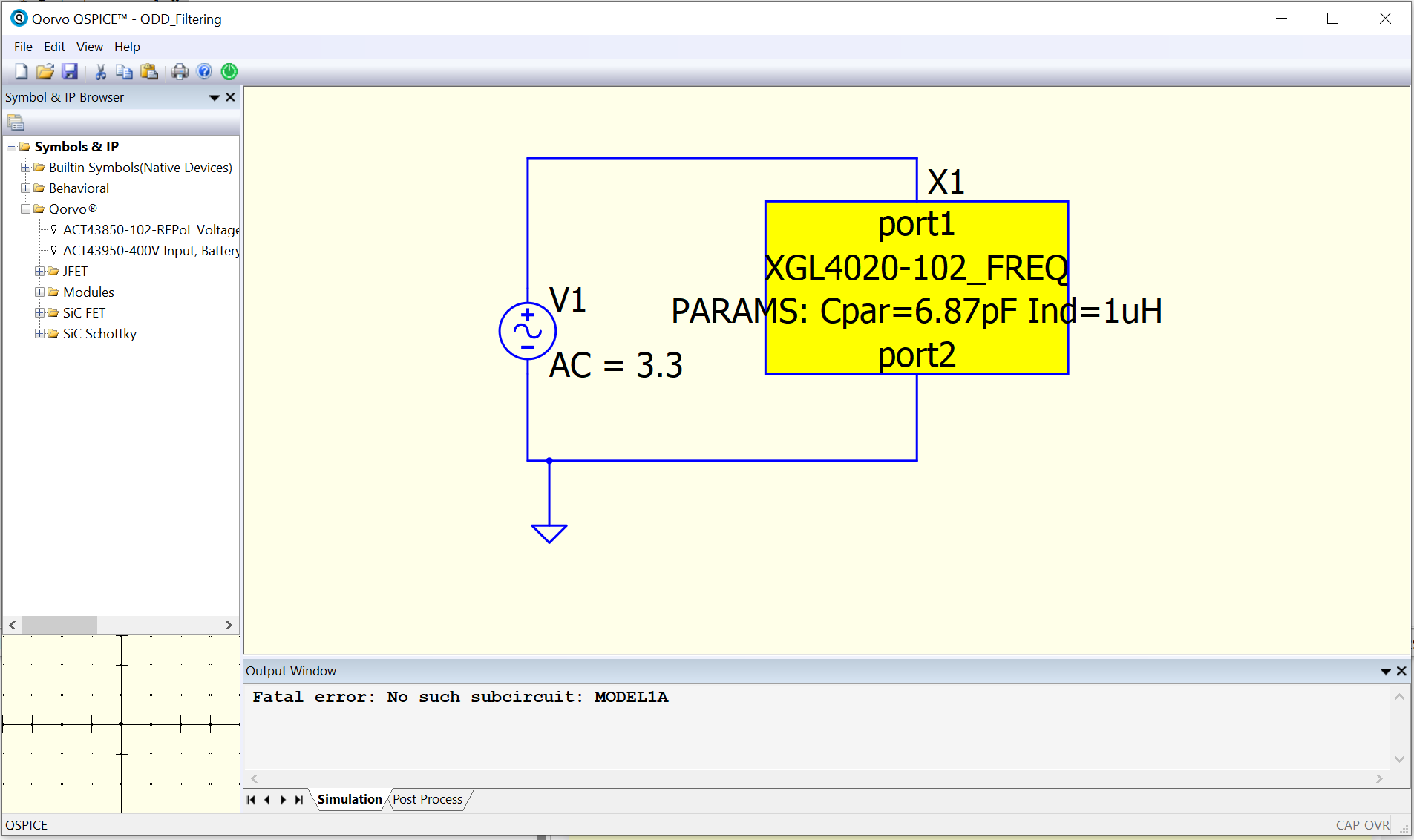Image resolution: width=1414 pixels, height=840 pixels.
Task: Click the Output Window scroll up arrow
Action: pyautogui.click(x=1399, y=697)
